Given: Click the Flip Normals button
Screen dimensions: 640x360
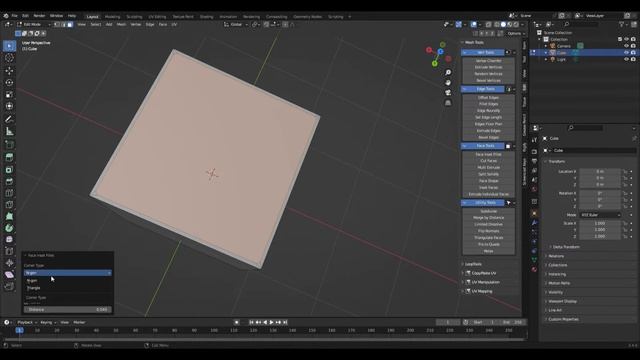Looking at the screenshot, I should pyautogui.click(x=489, y=231).
